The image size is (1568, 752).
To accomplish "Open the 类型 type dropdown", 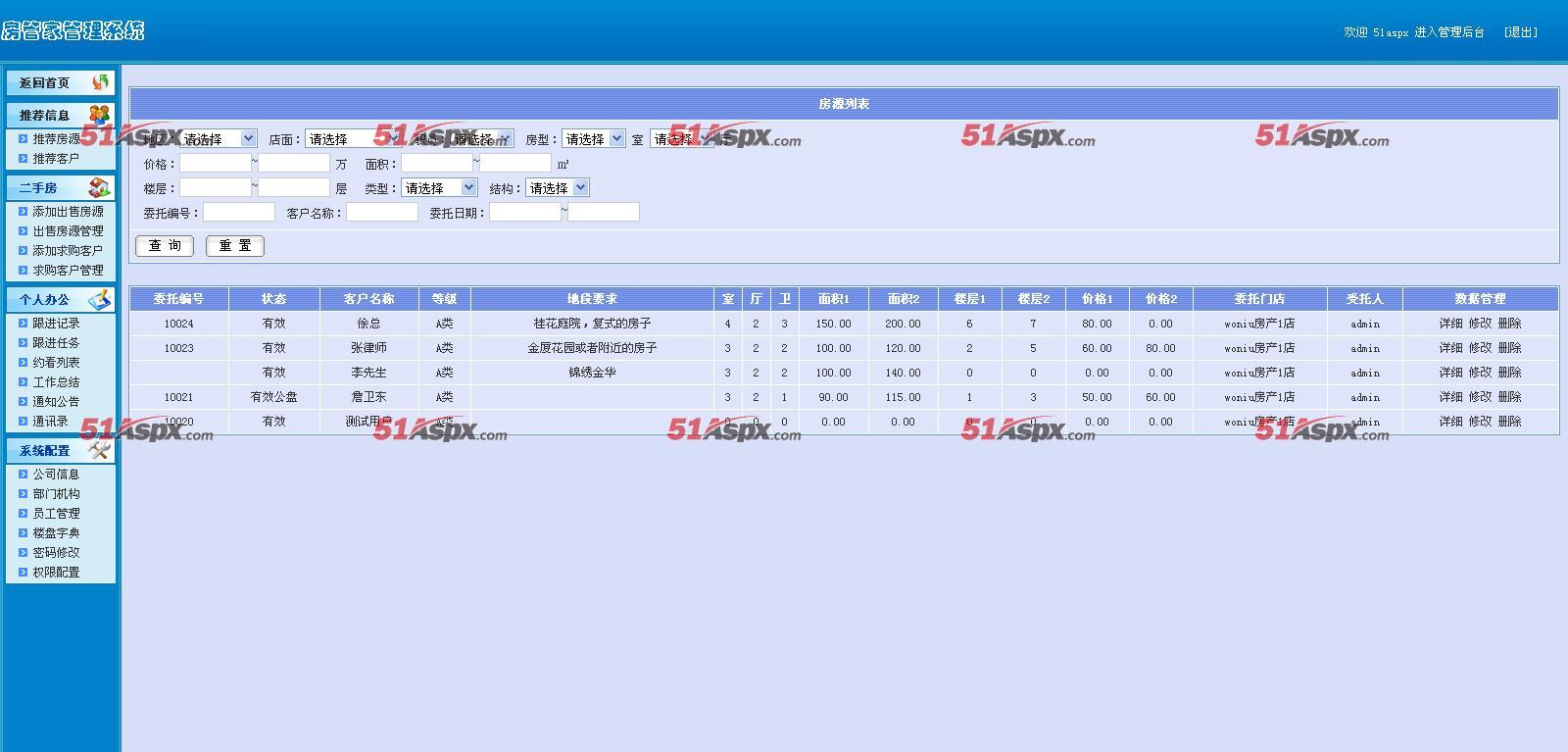I will pyautogui.click(x=439, y=187).
